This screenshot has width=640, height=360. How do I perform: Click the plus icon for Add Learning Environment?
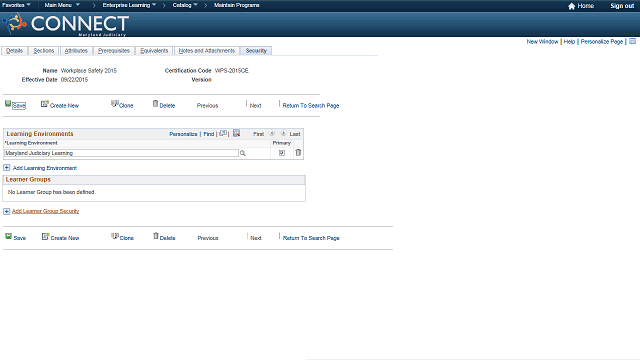coord(7,168)
